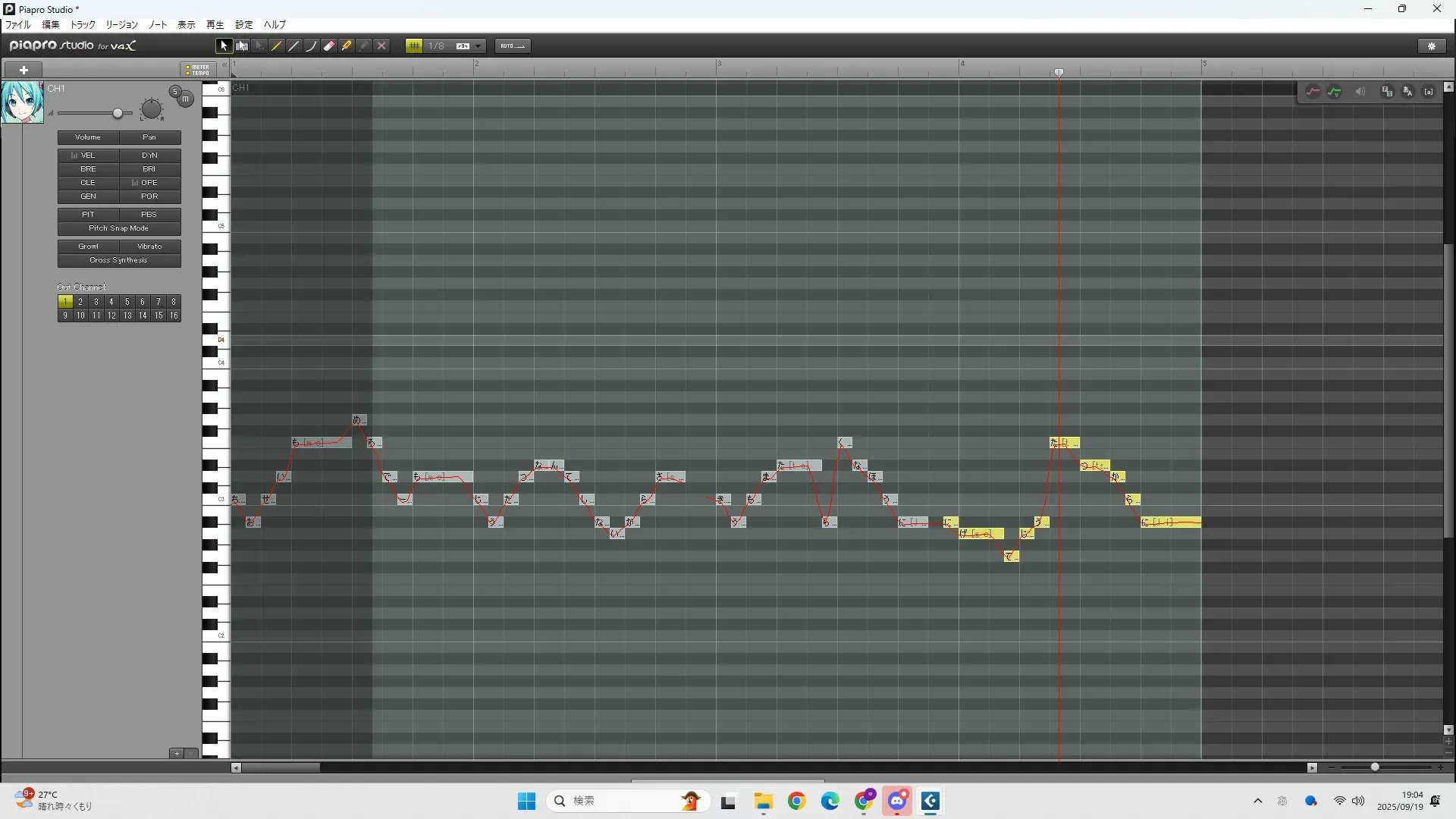Select the curve drawing tool
Screen dimensions: 1456x819
[311, 46]
